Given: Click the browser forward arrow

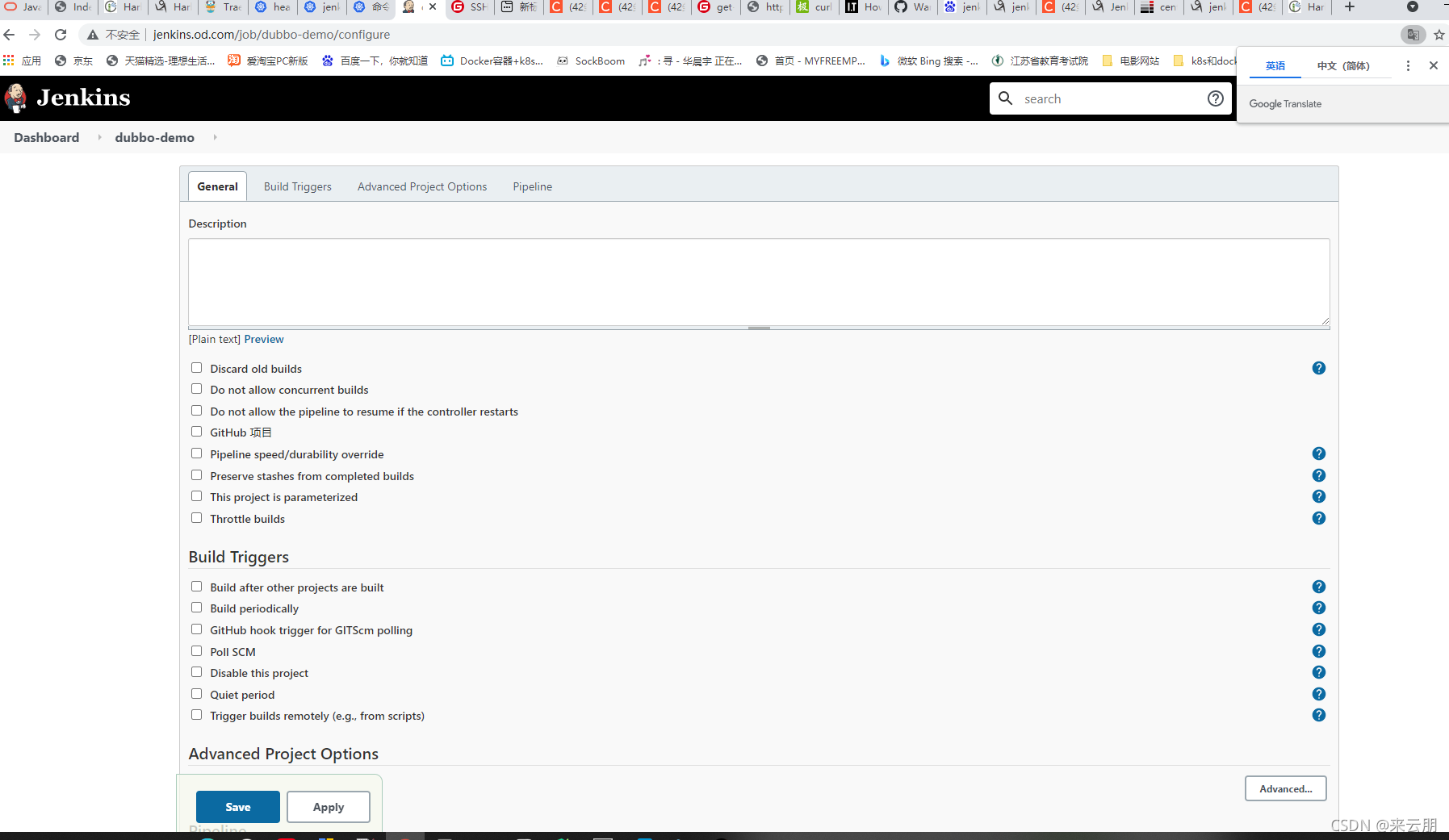Looking at the screenshot, I should point(35,35).
